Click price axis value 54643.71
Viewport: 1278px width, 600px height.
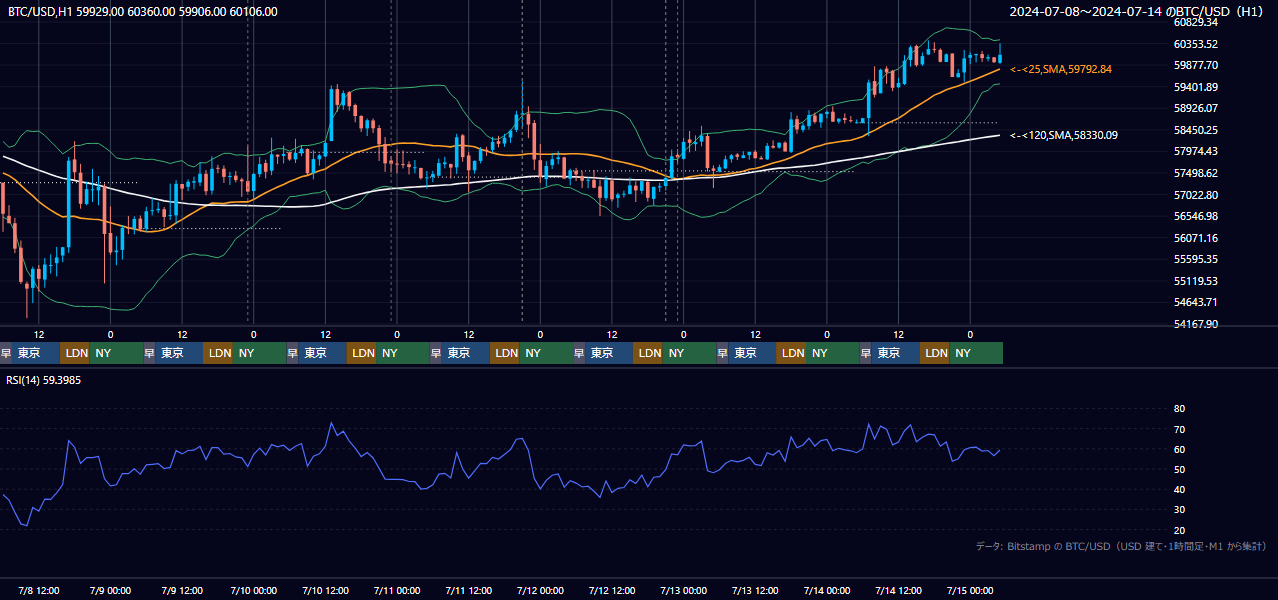[1195, 302]
